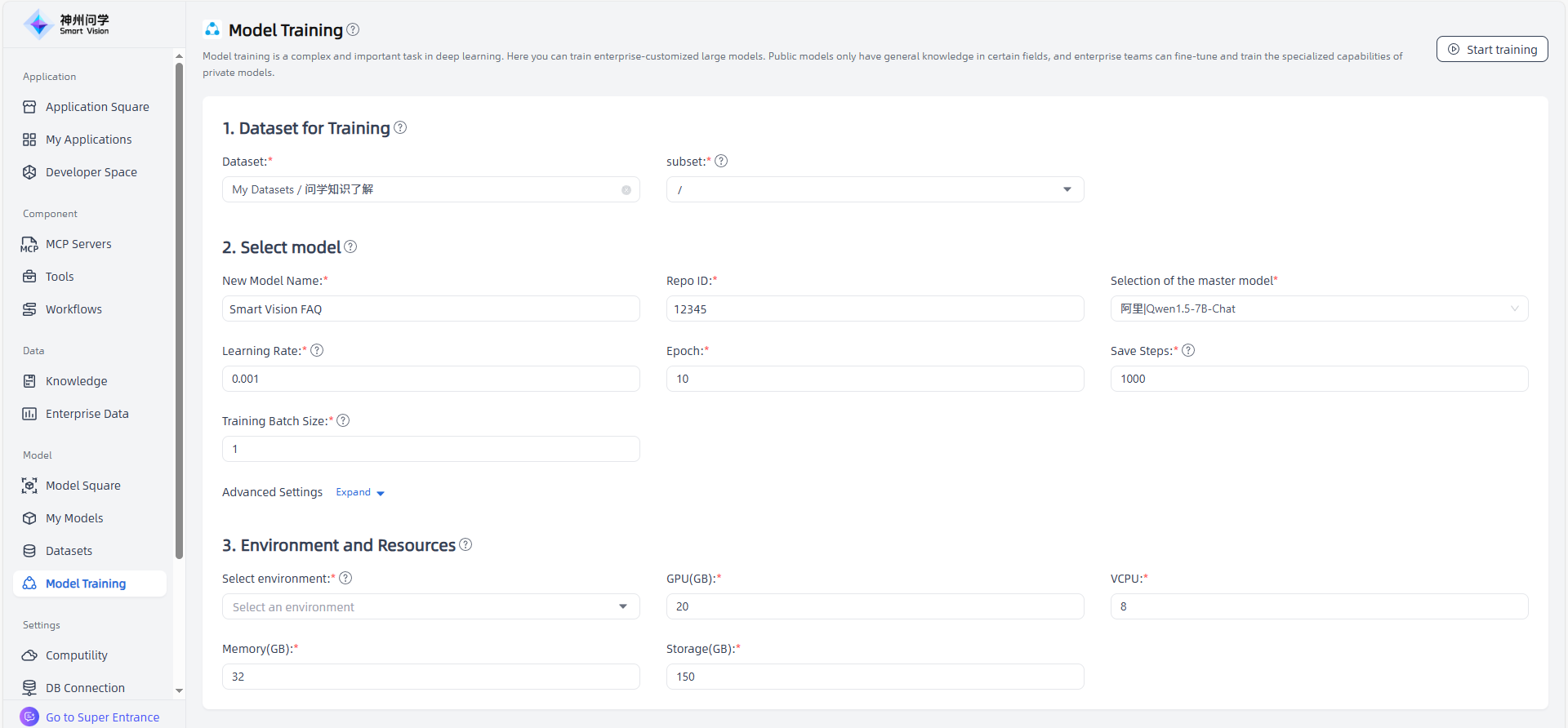Go to My Models in sidebar
1568x728 pixels.
[74, 518]
